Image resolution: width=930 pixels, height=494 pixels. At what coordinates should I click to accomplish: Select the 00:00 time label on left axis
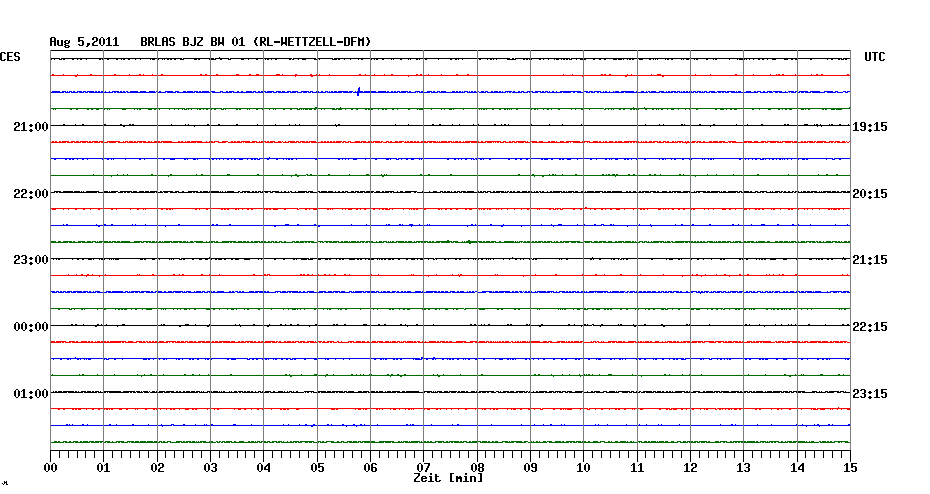point(31,327)
